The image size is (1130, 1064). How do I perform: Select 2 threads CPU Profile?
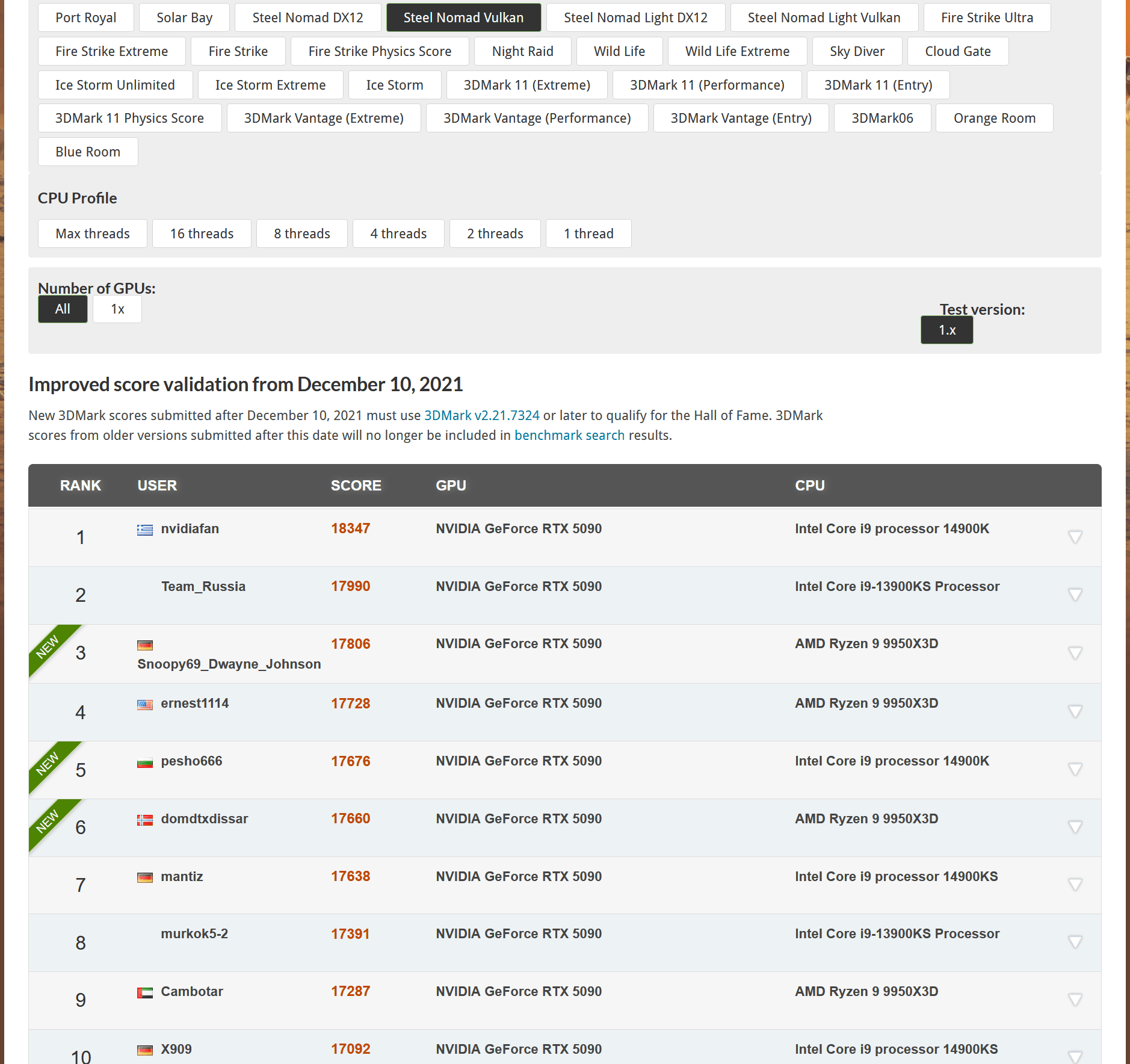coord(495,234)
